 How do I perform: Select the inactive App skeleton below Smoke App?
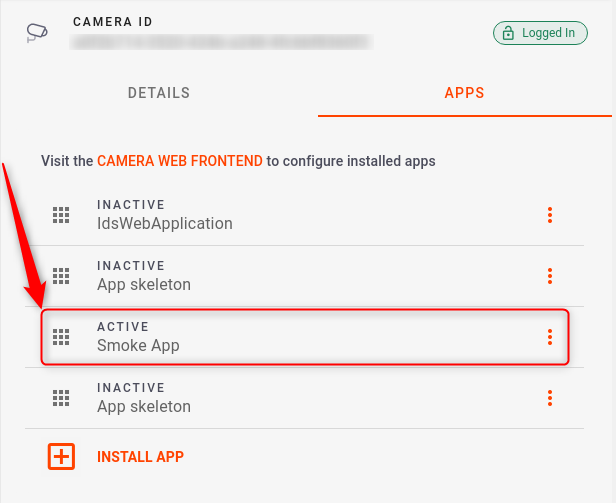304,398
